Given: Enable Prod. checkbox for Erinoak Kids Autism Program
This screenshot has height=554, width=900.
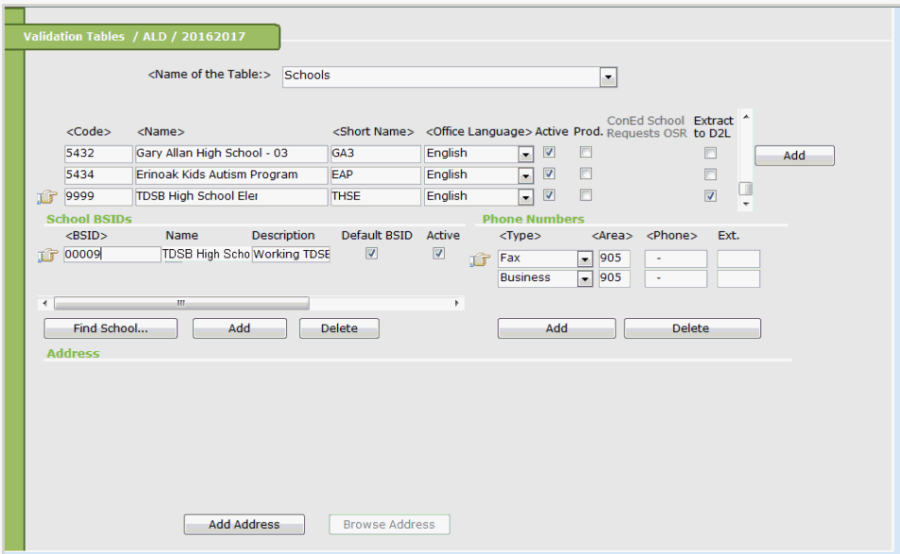Looking at the screenshot, I should 586,175.
